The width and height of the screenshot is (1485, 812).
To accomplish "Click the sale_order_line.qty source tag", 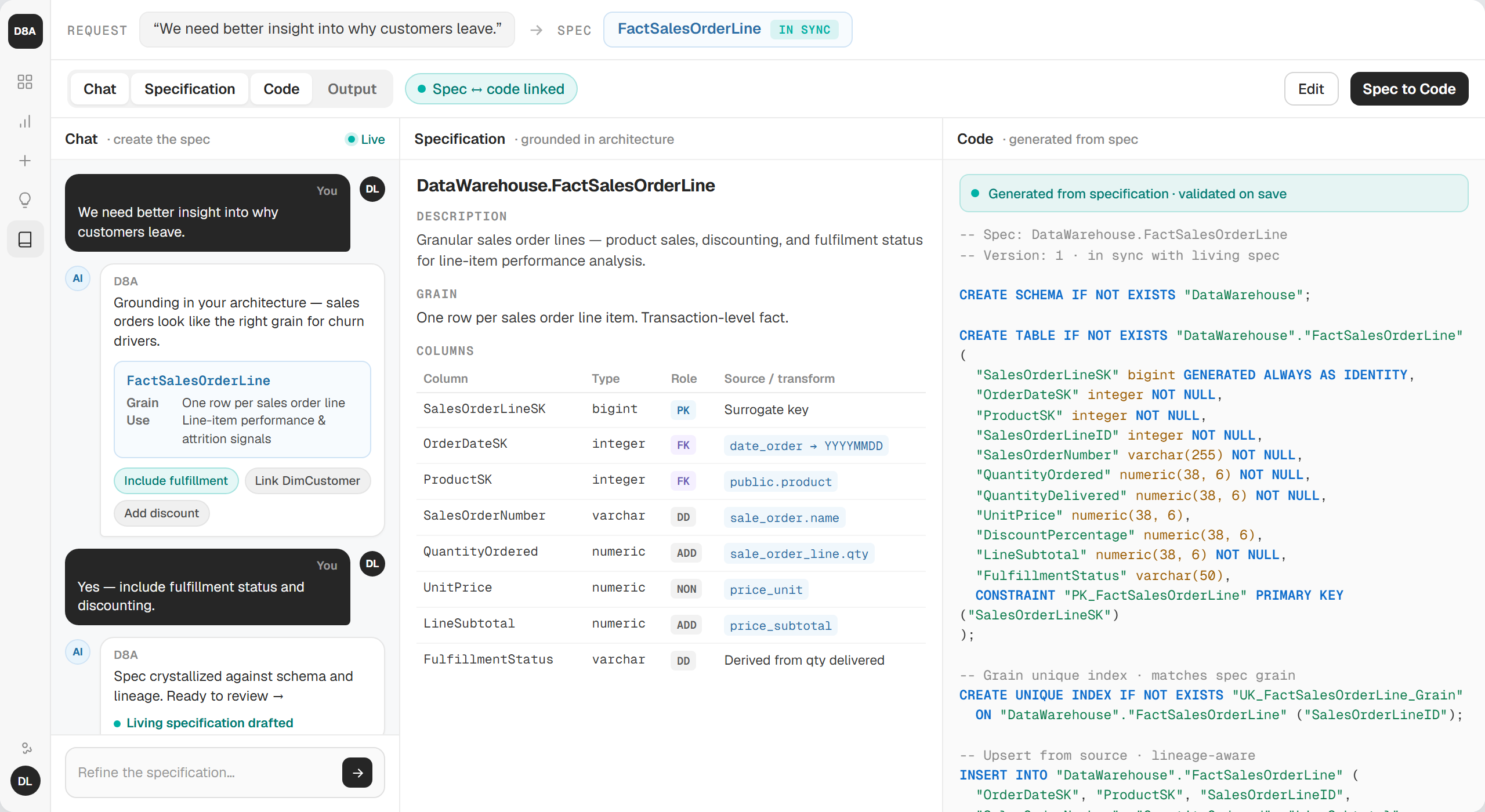I will tap(799, 554).
